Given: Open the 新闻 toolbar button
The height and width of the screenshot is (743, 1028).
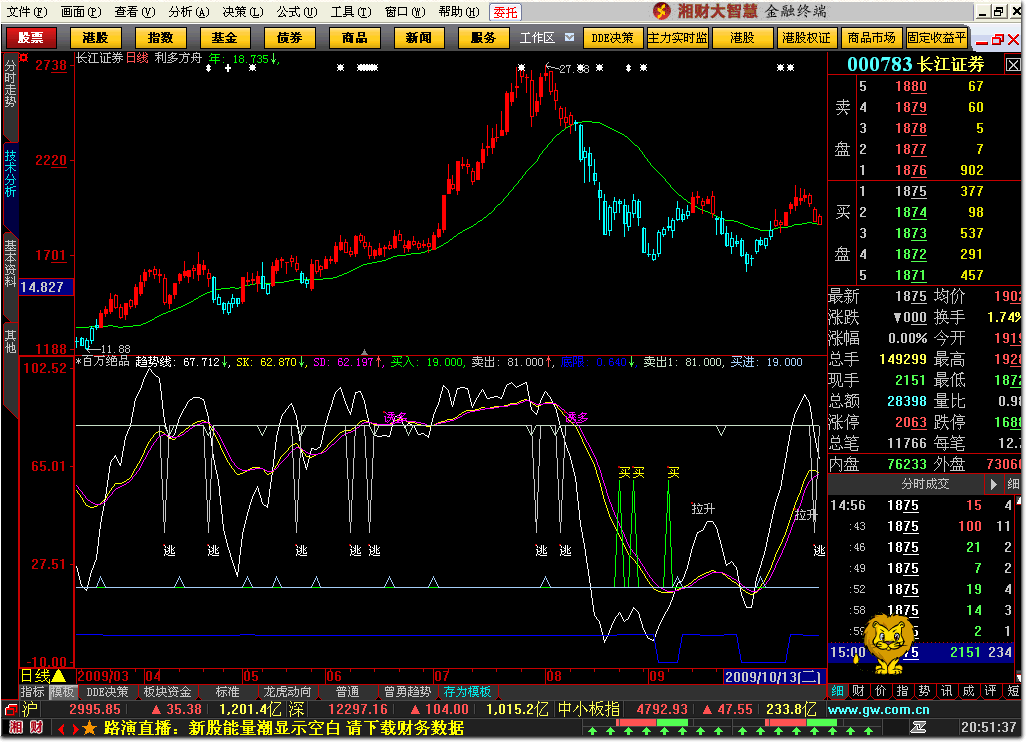Looking at the screenshot, I should [419, 38].
